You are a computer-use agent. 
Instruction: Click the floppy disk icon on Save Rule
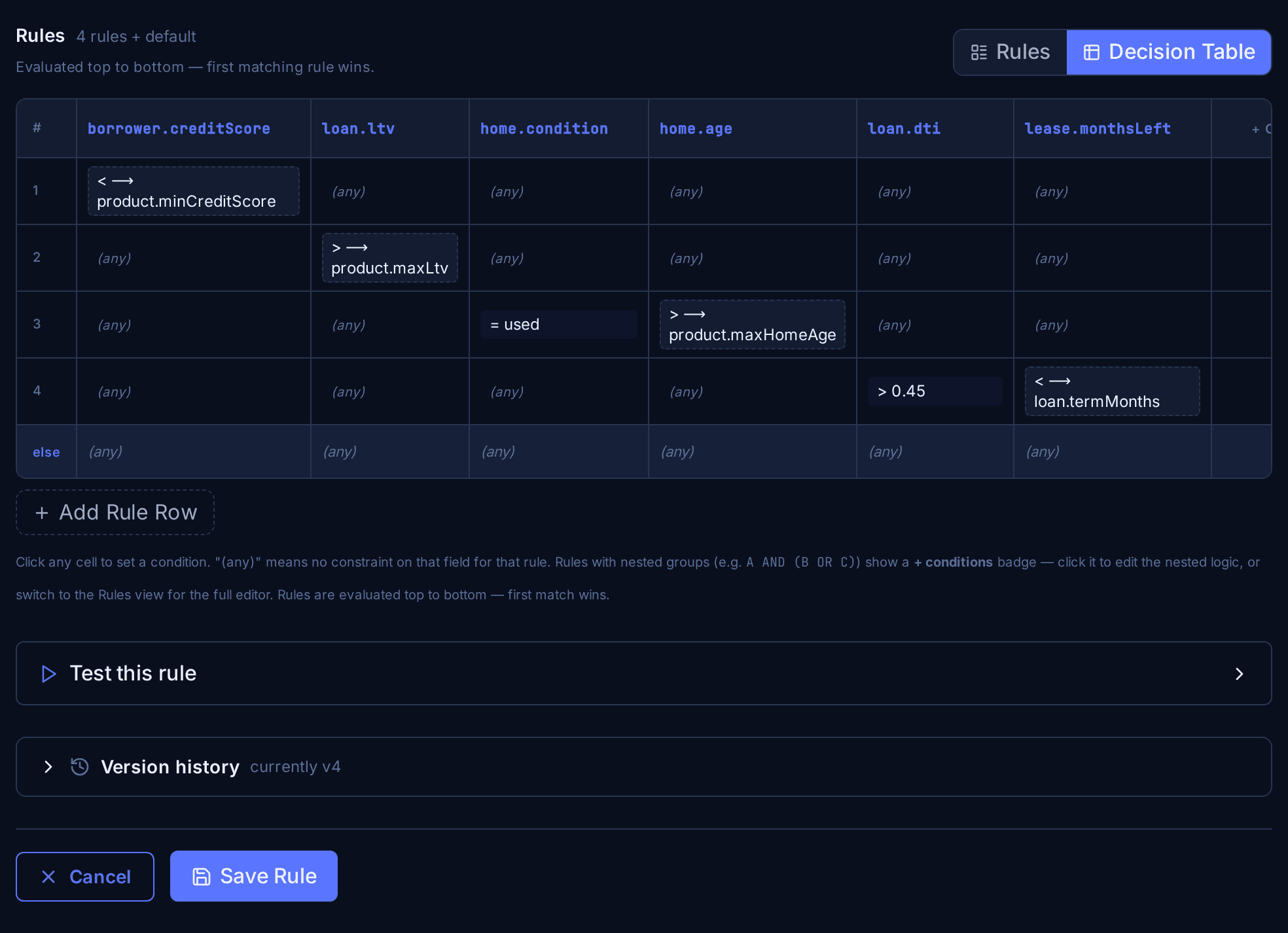(x=202, y=877)
